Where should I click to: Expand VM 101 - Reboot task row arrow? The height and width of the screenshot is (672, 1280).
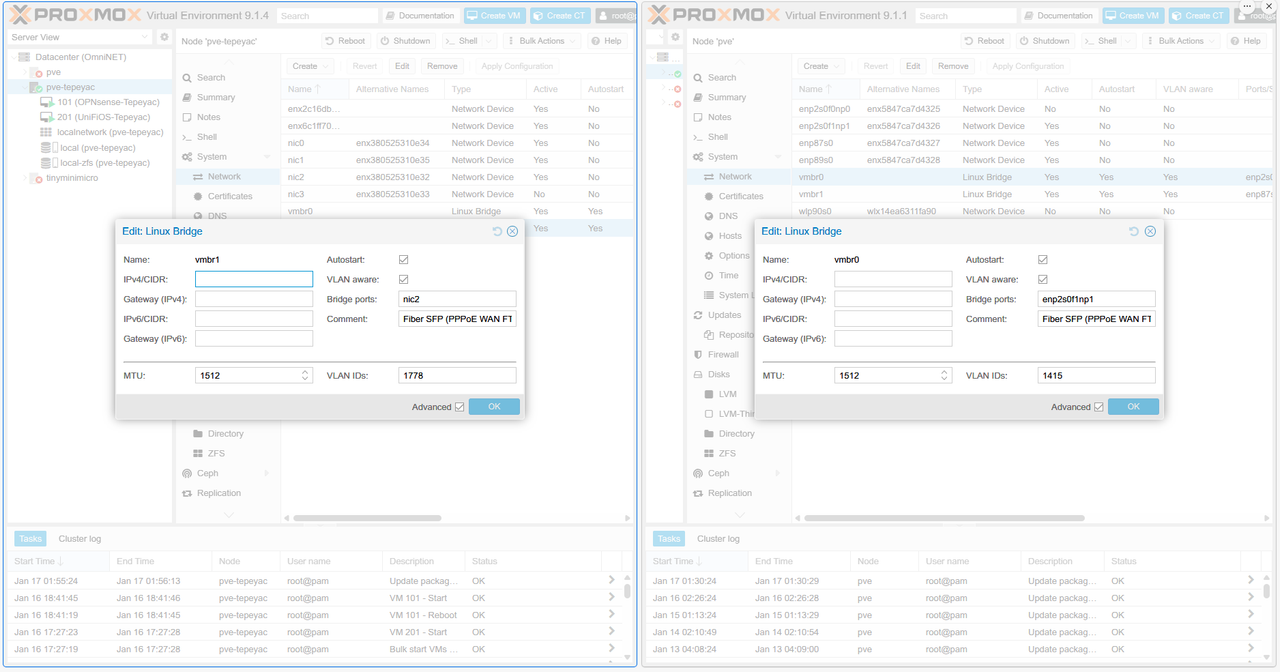click(612, 615)
